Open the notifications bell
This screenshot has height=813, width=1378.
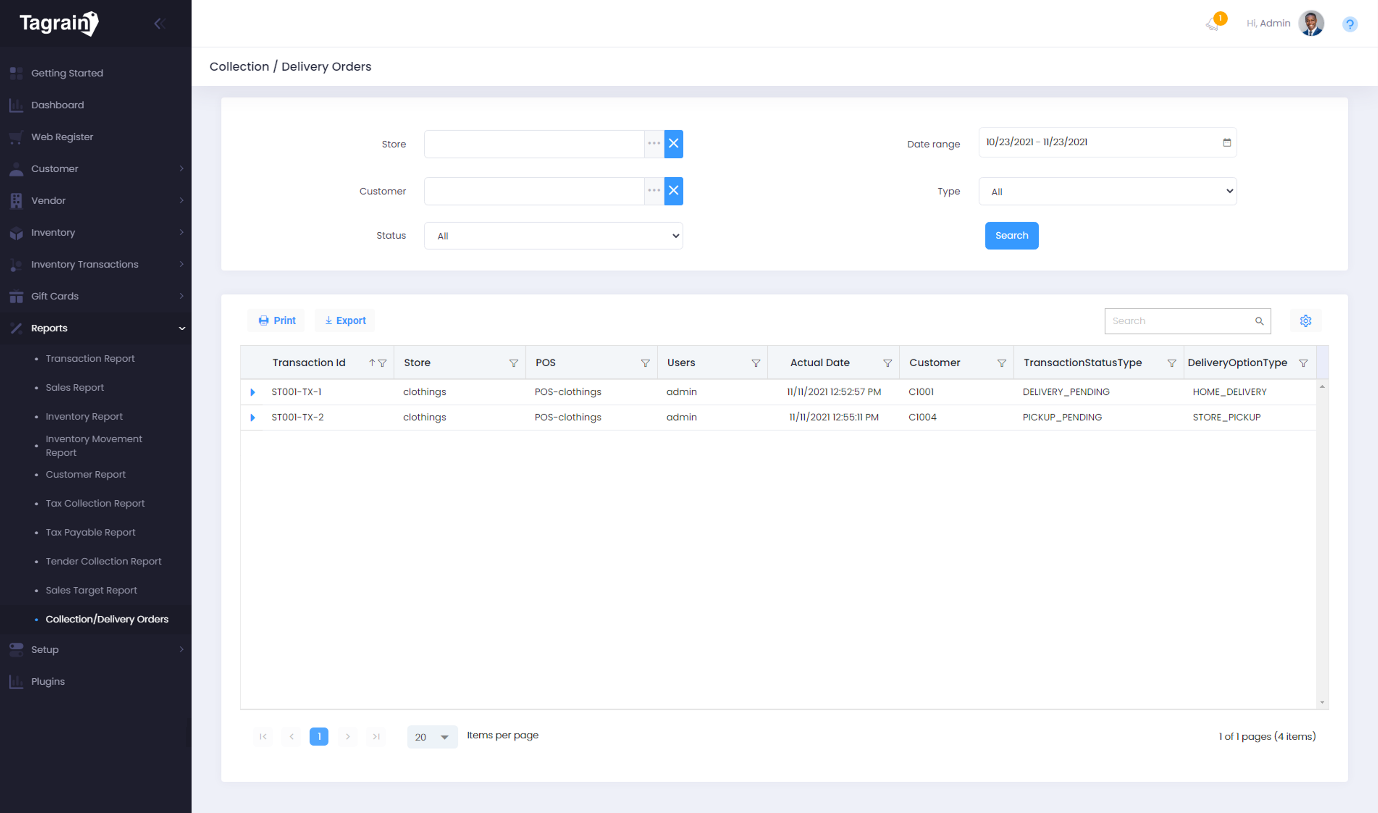(x=1212, y=23)
